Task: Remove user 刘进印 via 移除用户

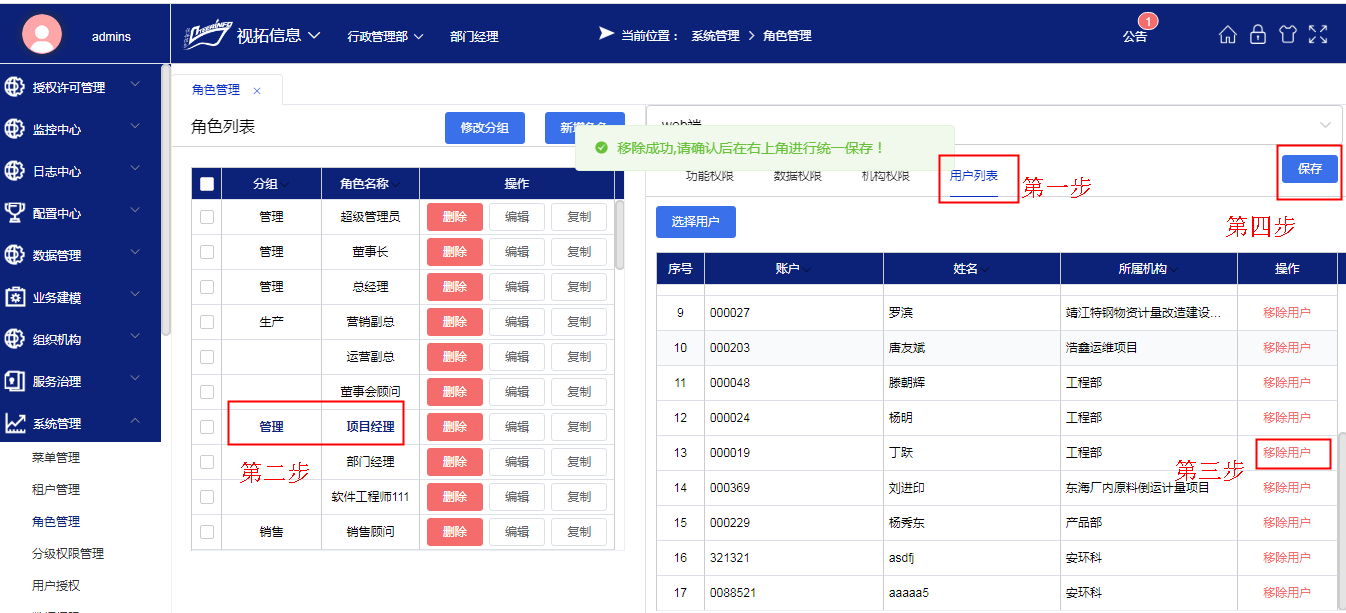Action: (1287, 488)
